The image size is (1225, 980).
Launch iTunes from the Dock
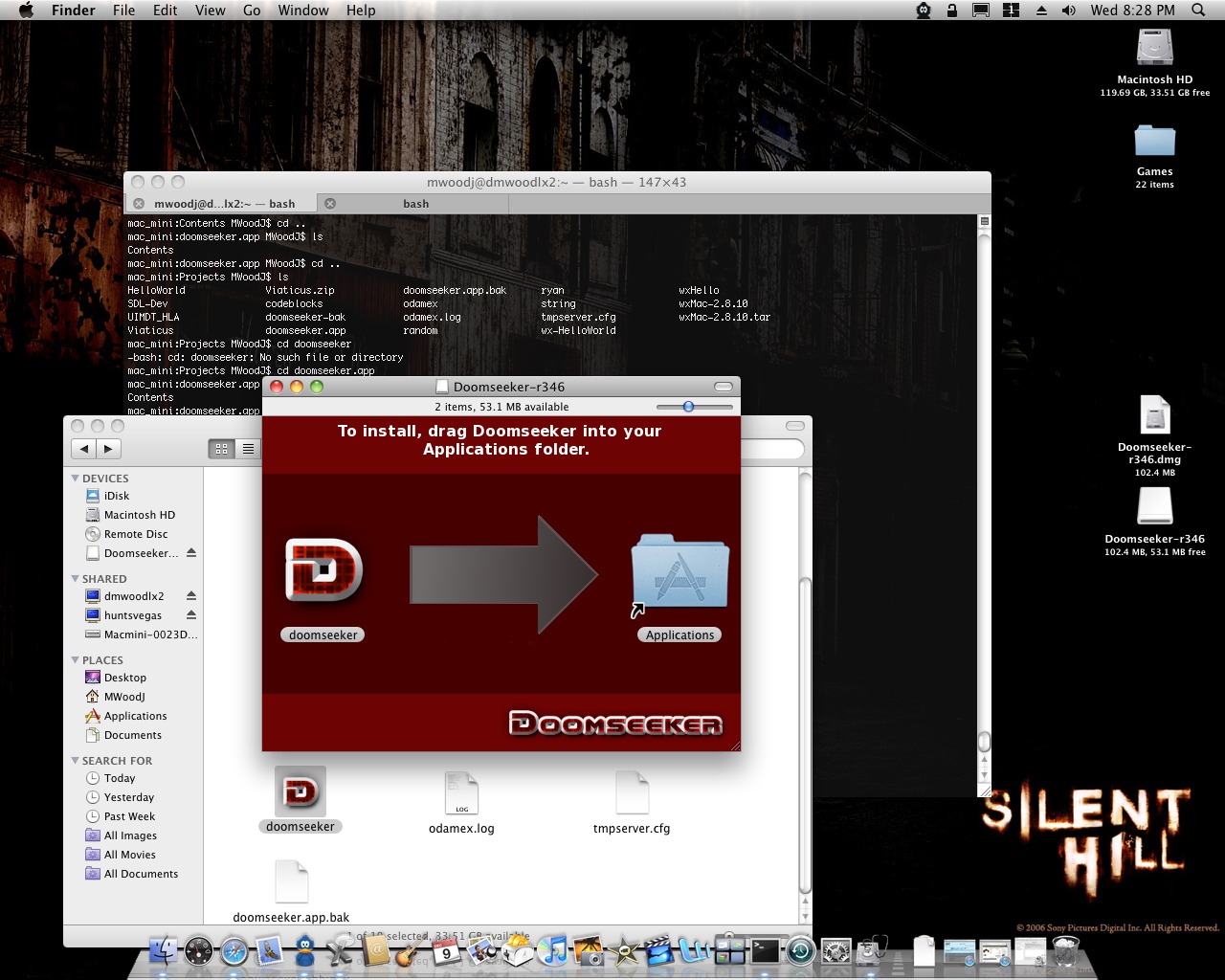553,951
